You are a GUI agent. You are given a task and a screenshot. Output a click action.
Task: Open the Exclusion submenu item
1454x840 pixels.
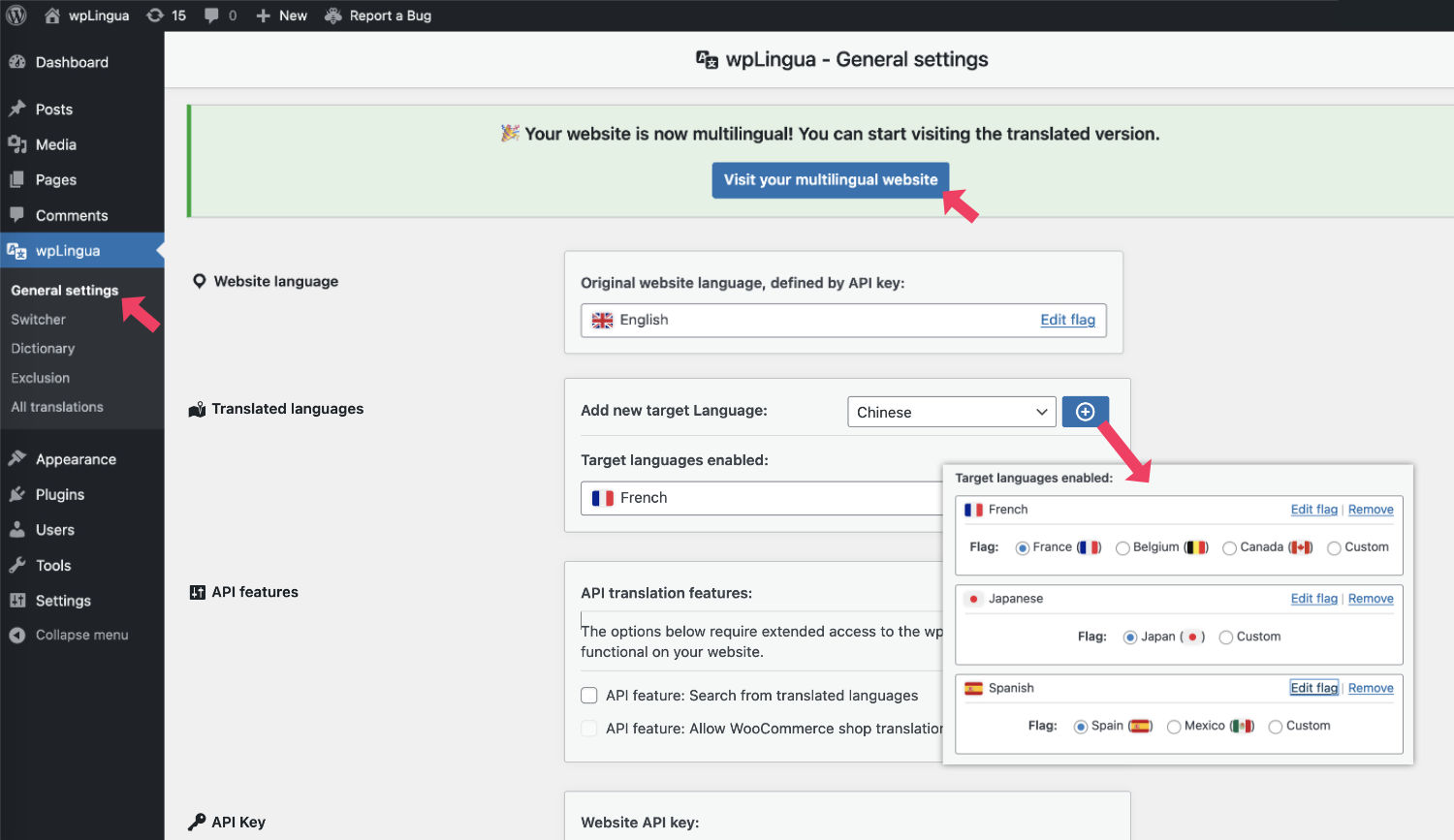41,378
